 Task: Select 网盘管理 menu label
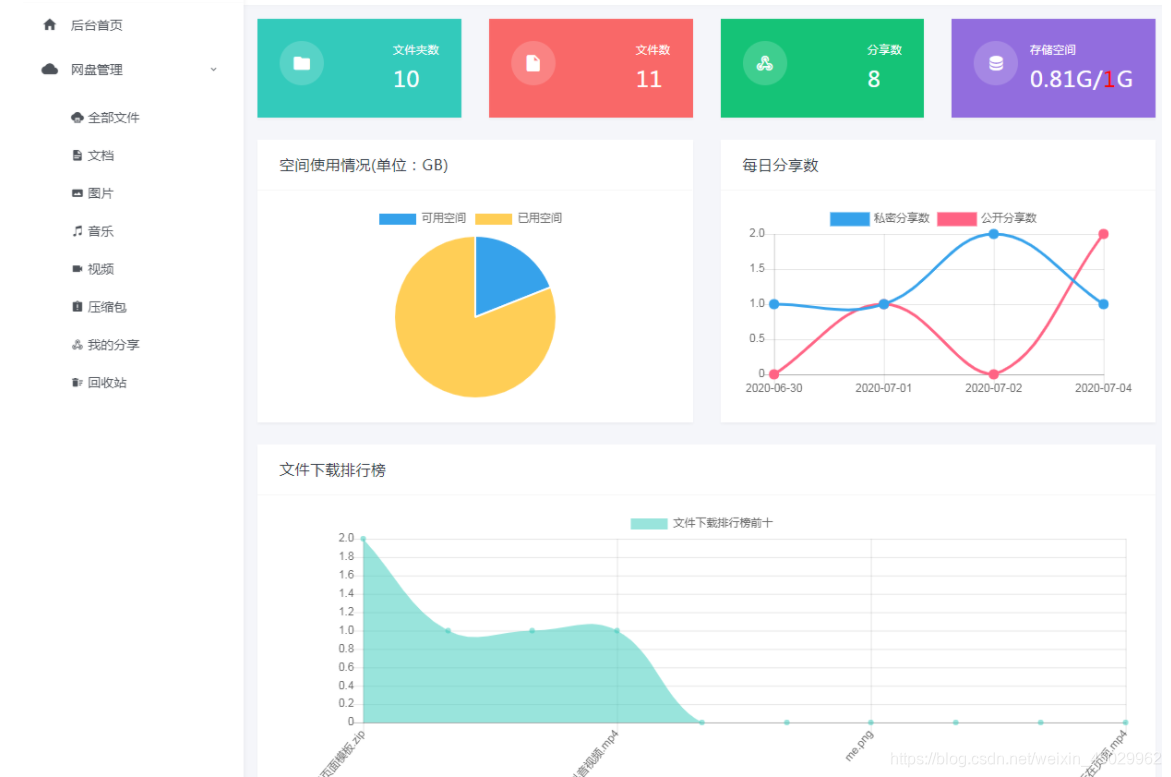(96, 69)
